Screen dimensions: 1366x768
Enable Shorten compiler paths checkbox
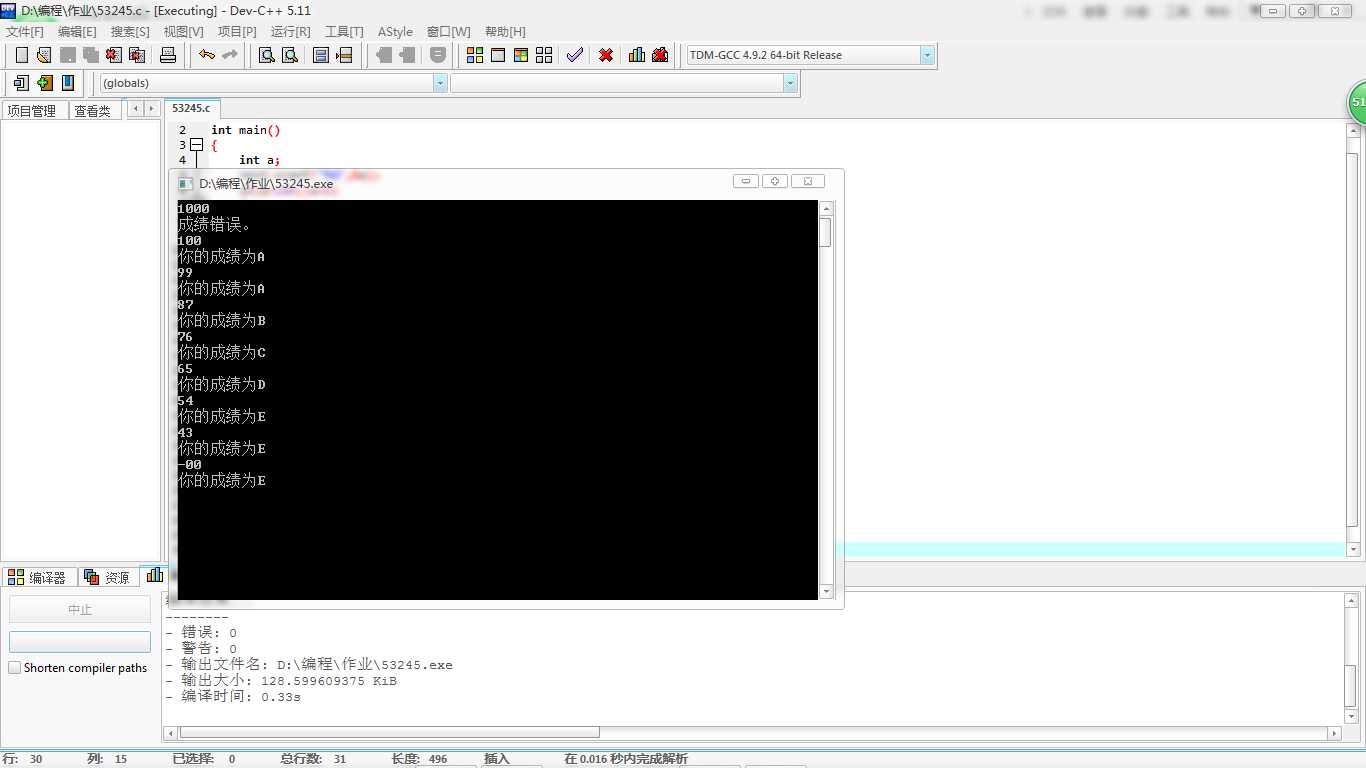[14, 667]
